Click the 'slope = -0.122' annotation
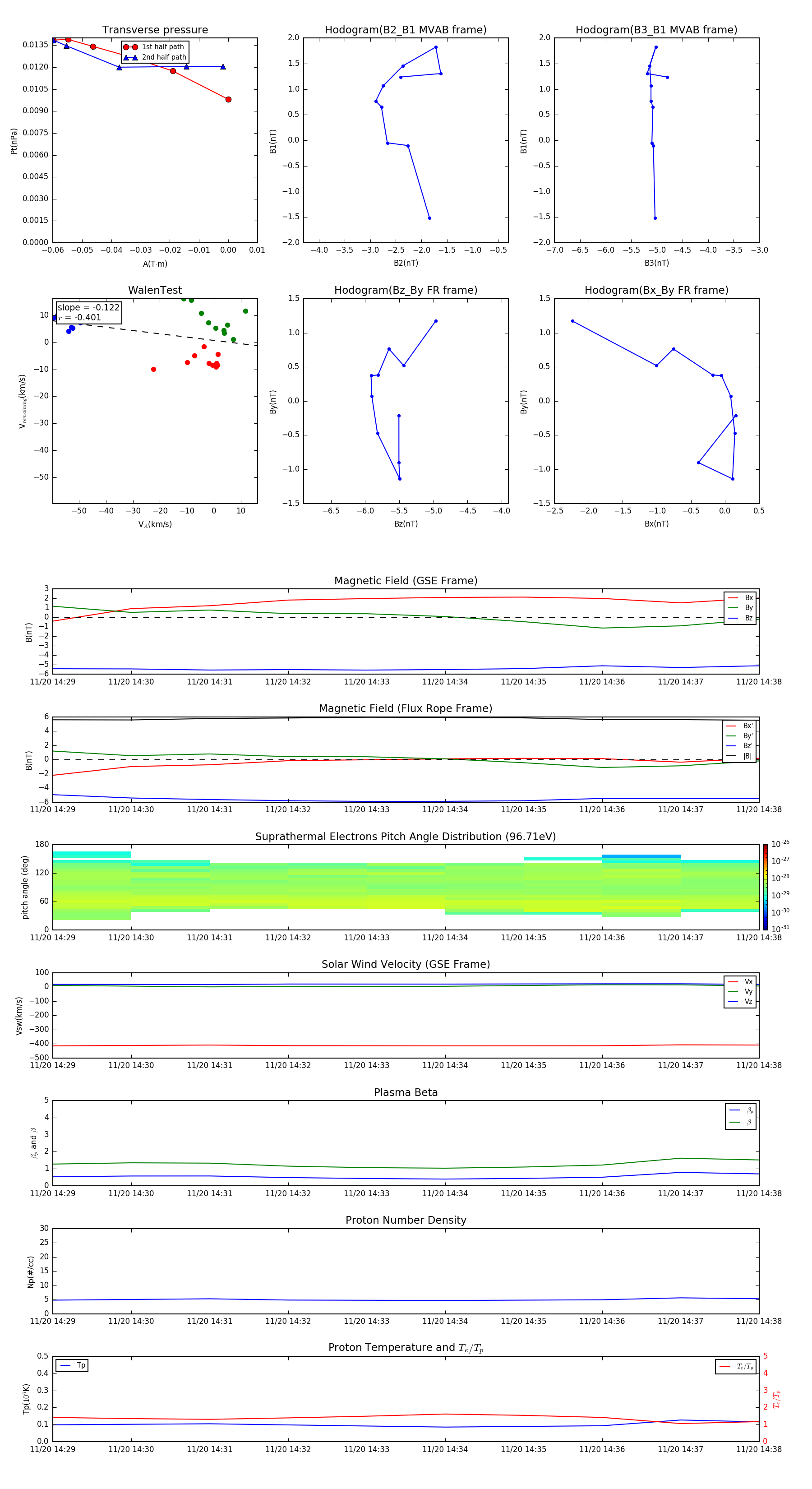The width and height of the screenshot is (812, 1489). pos(88,308)
